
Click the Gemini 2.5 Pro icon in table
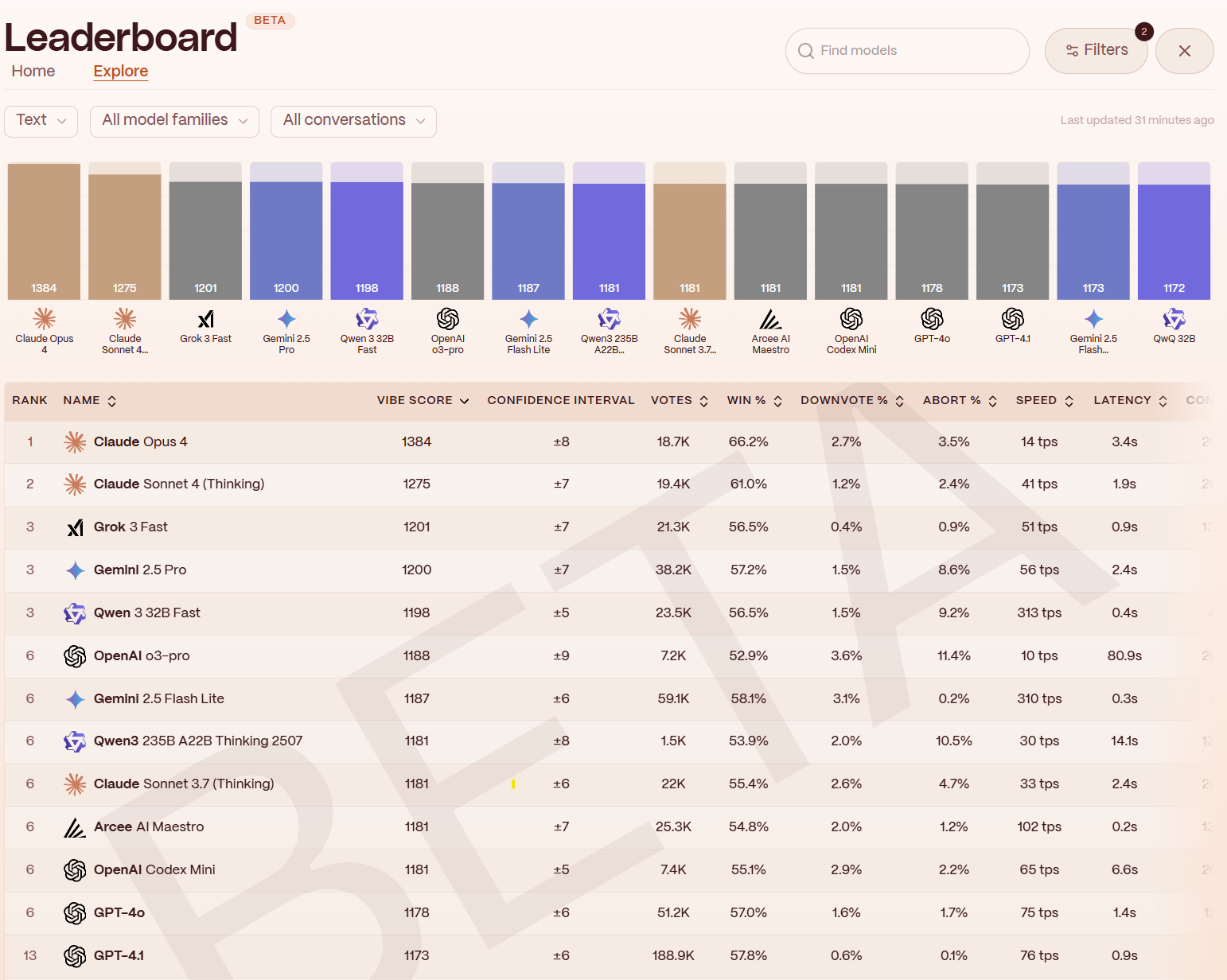point(75,570)
